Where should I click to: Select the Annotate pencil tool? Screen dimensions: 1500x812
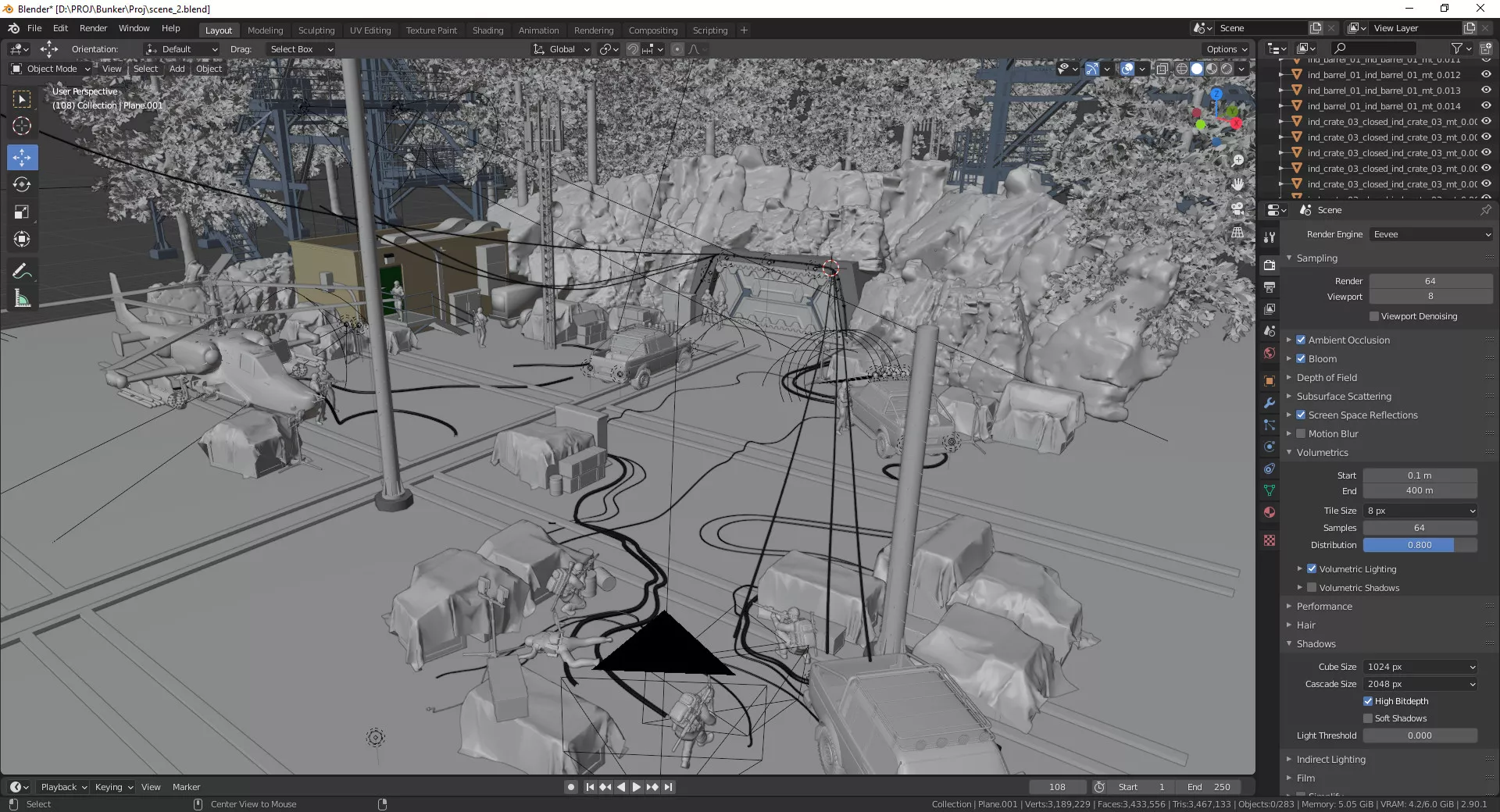click(22, 271)
